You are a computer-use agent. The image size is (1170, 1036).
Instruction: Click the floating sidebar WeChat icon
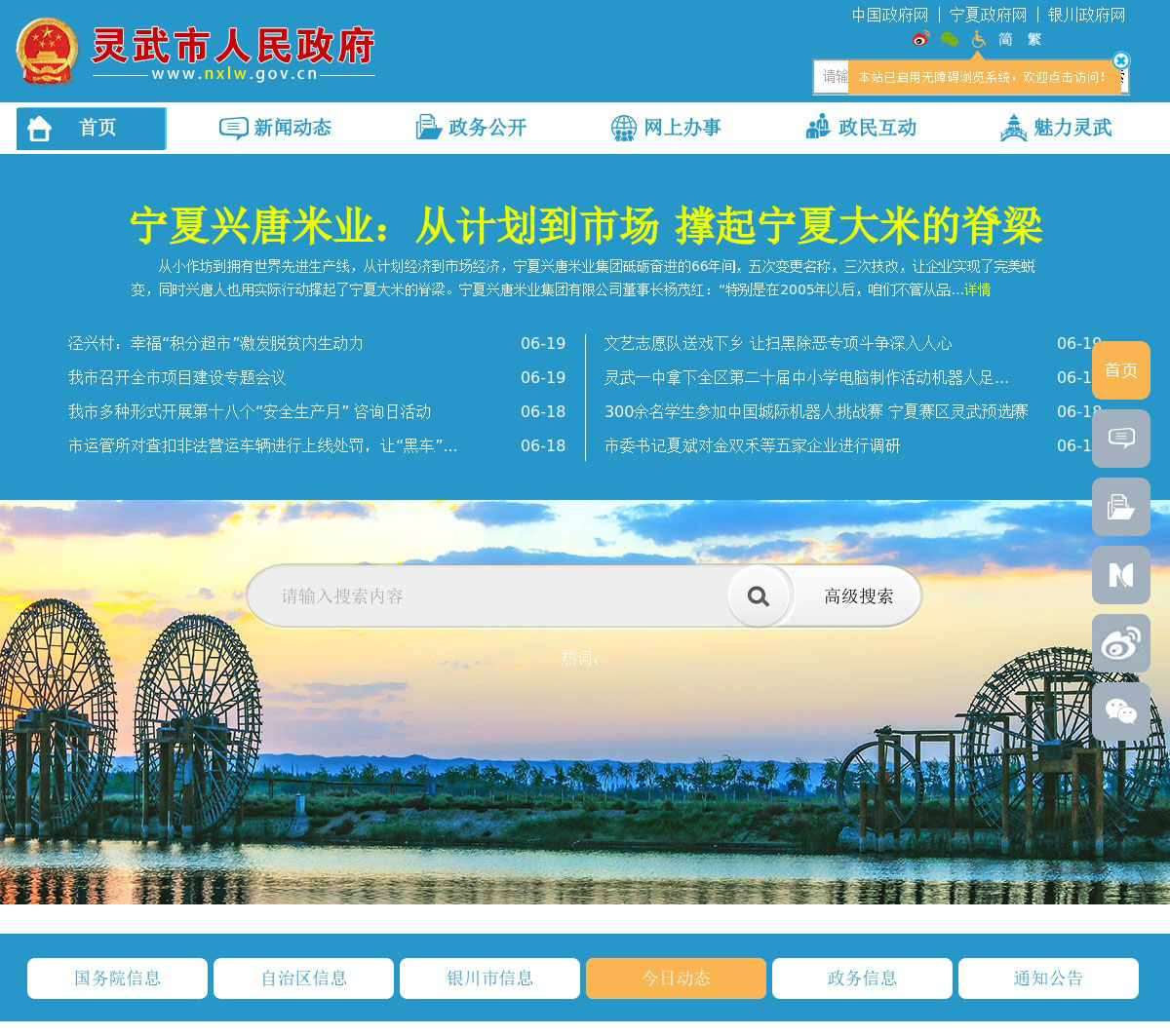[1121, 711]
